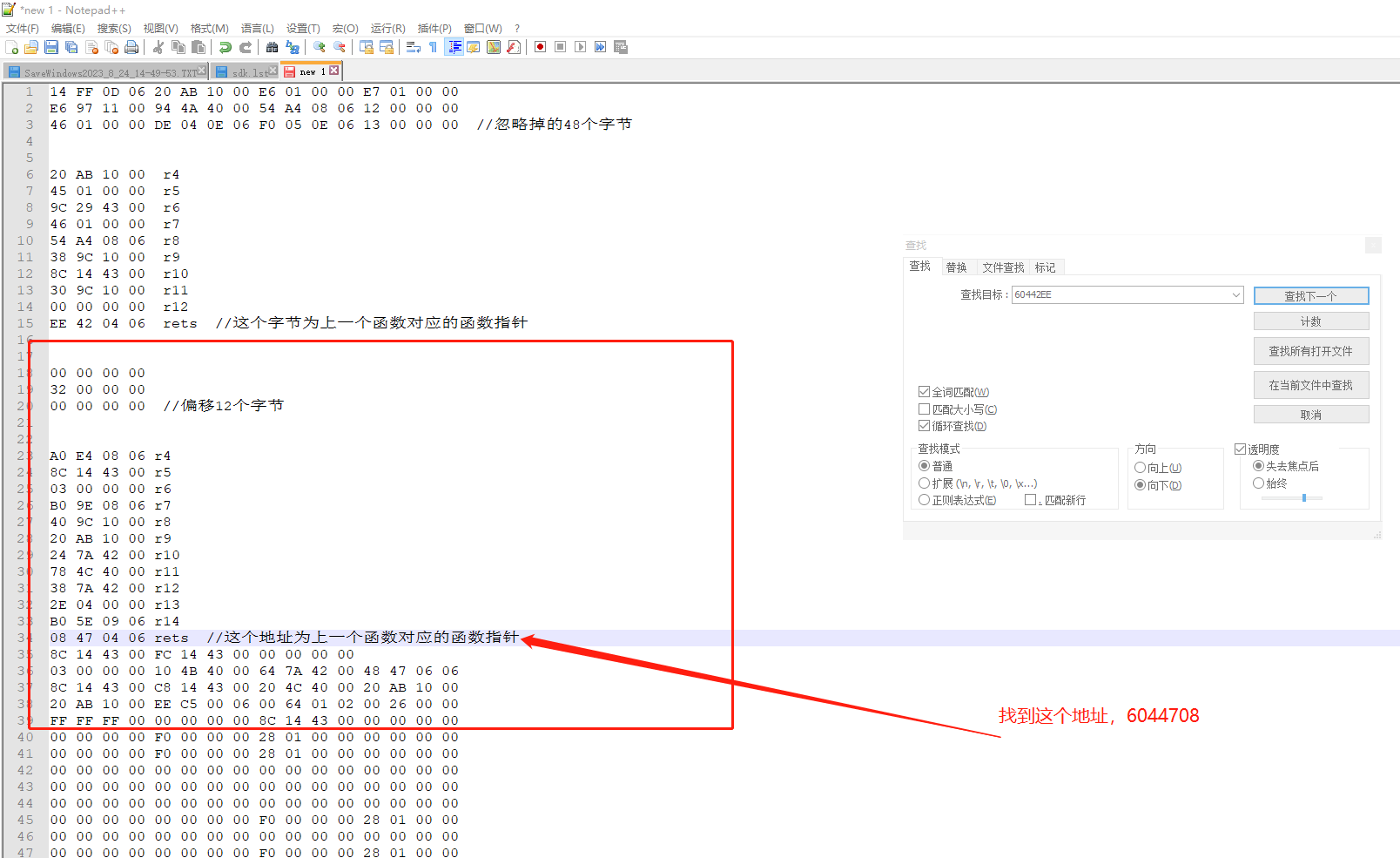The width and height of the screenshot is (1400, 858).
Task: Switch to the 标记 tab
Action: (x=1045, y=267)
